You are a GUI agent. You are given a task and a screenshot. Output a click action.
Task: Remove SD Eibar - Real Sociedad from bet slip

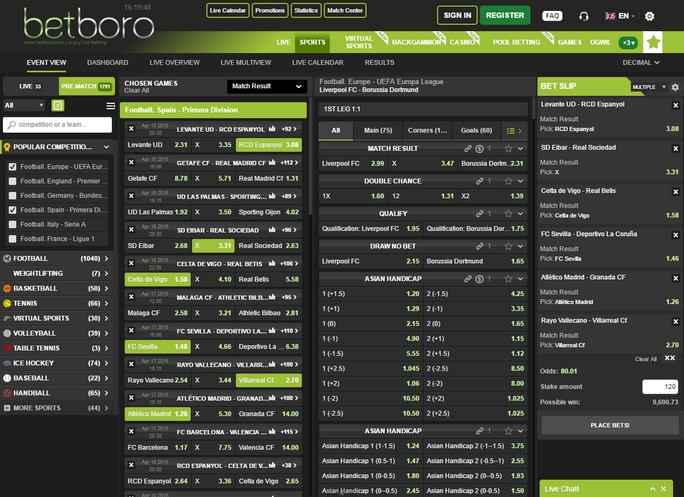tap(675, 148)
